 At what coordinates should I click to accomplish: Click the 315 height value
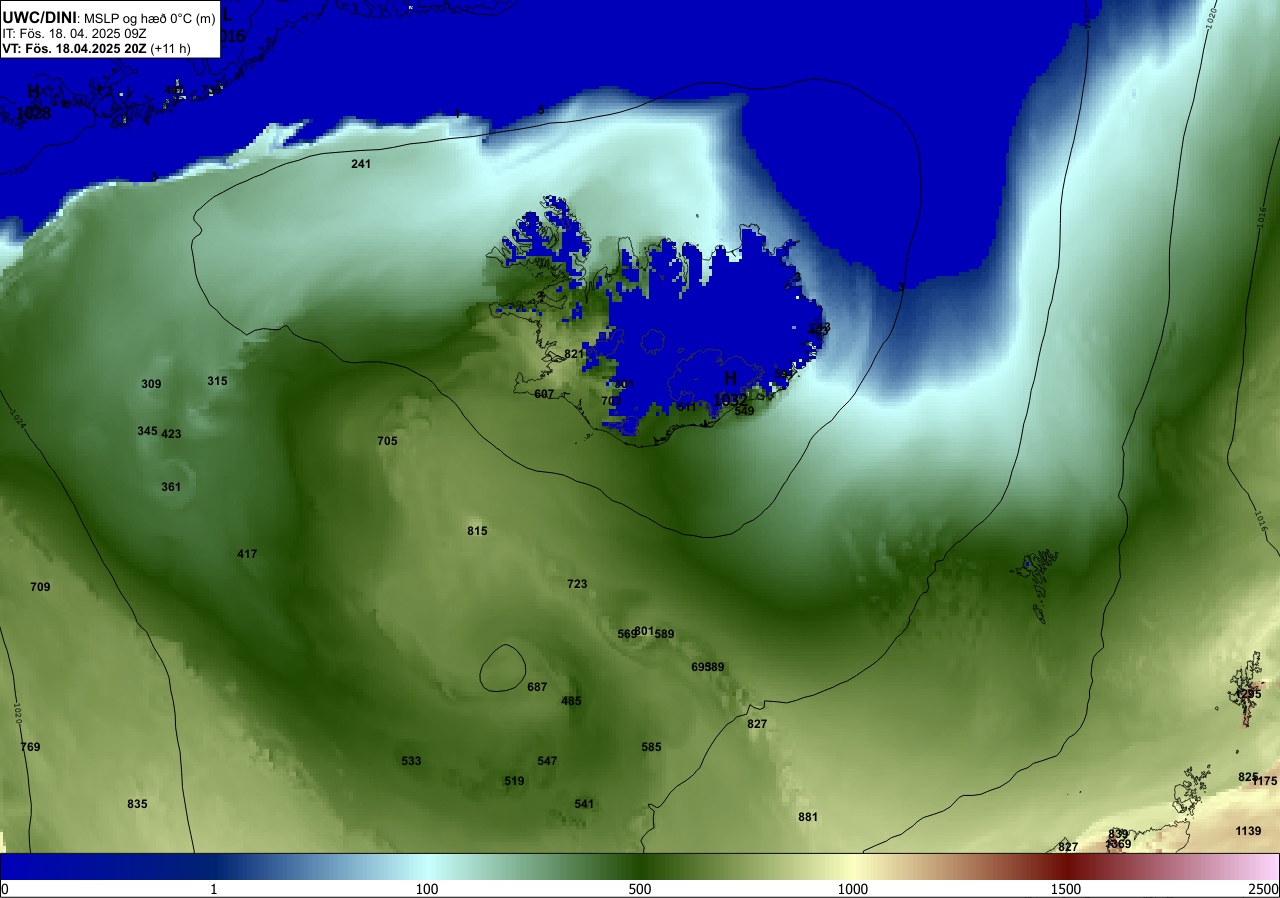[x=217, y=381]
